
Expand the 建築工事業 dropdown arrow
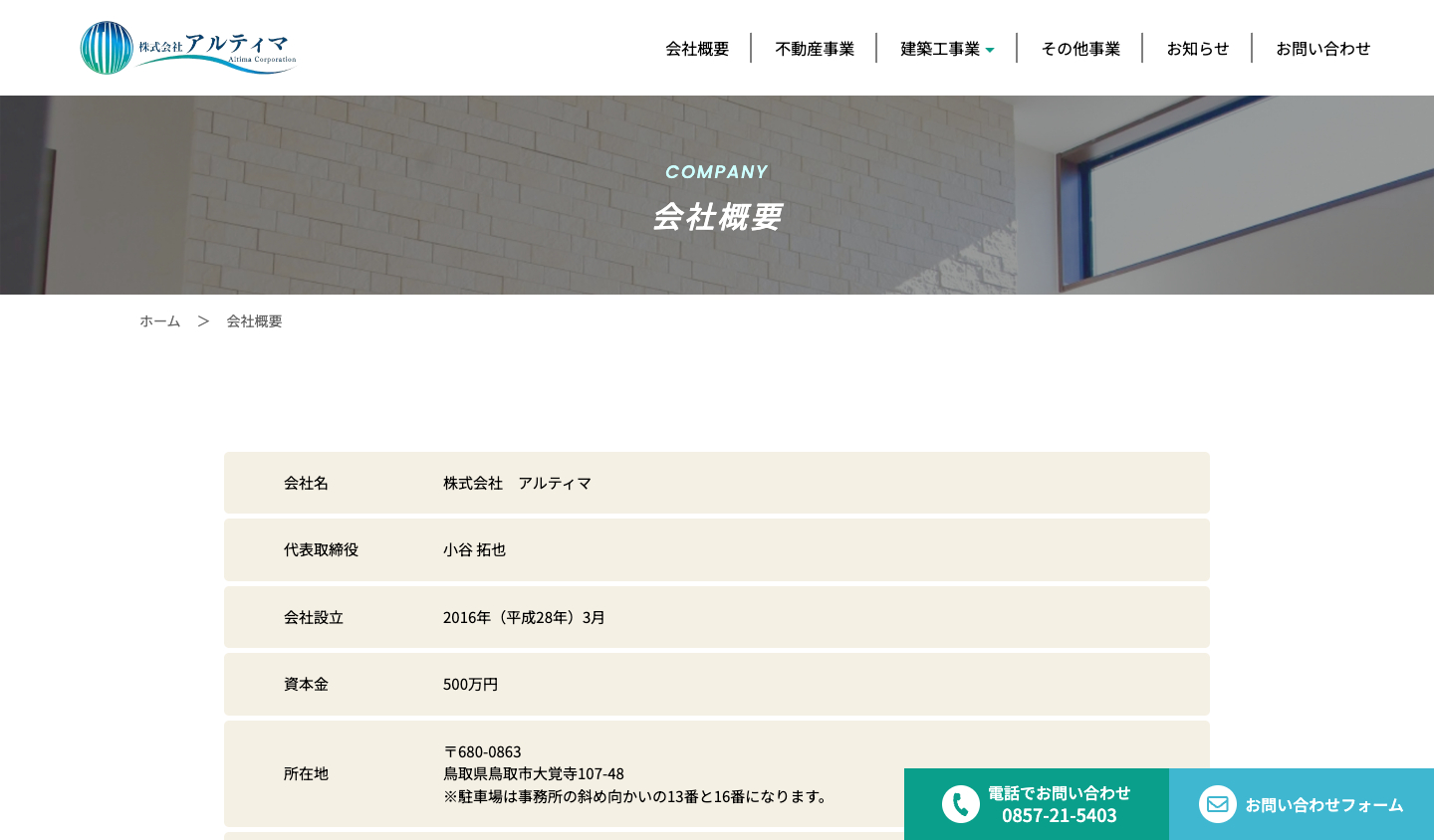[990, 50]
